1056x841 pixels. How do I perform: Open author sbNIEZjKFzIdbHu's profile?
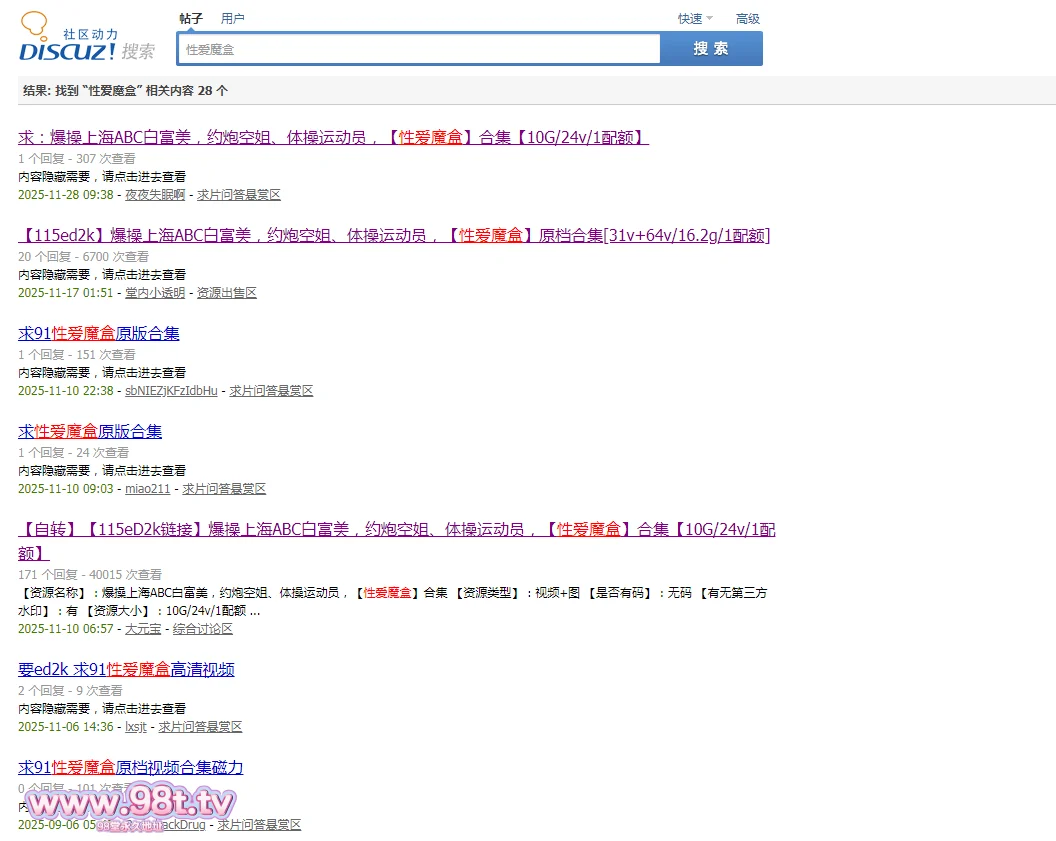coord(171,391)
